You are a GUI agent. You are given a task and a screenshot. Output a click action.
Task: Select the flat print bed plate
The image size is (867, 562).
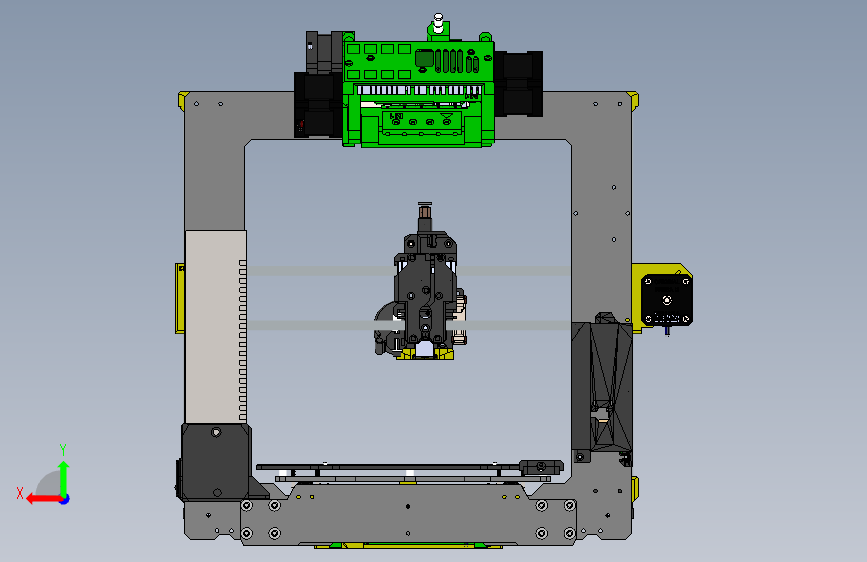[x=389, y=467]
